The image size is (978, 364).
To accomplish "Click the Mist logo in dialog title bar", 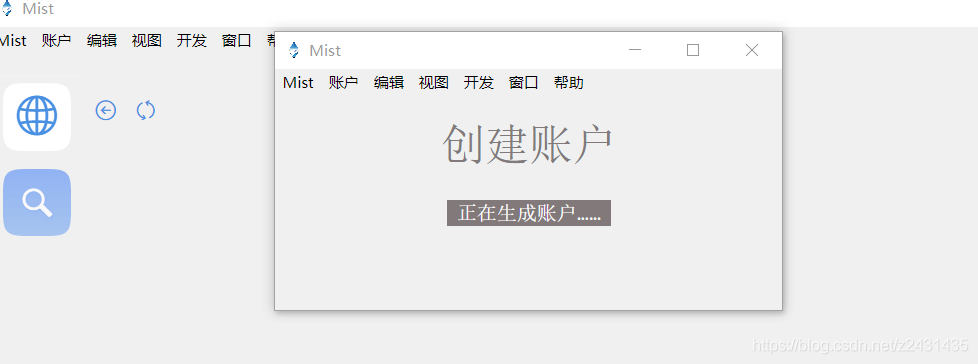I will tap(294, 50).
